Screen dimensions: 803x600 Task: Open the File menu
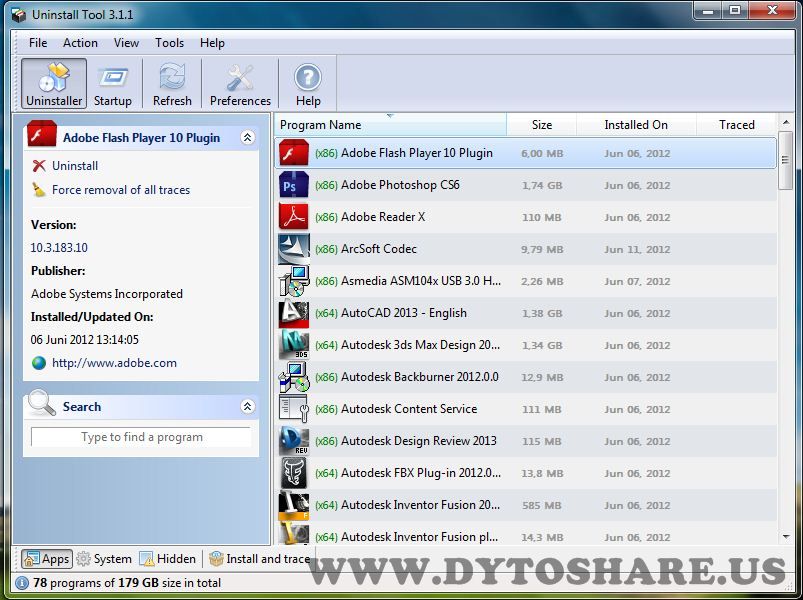point(38,42)
